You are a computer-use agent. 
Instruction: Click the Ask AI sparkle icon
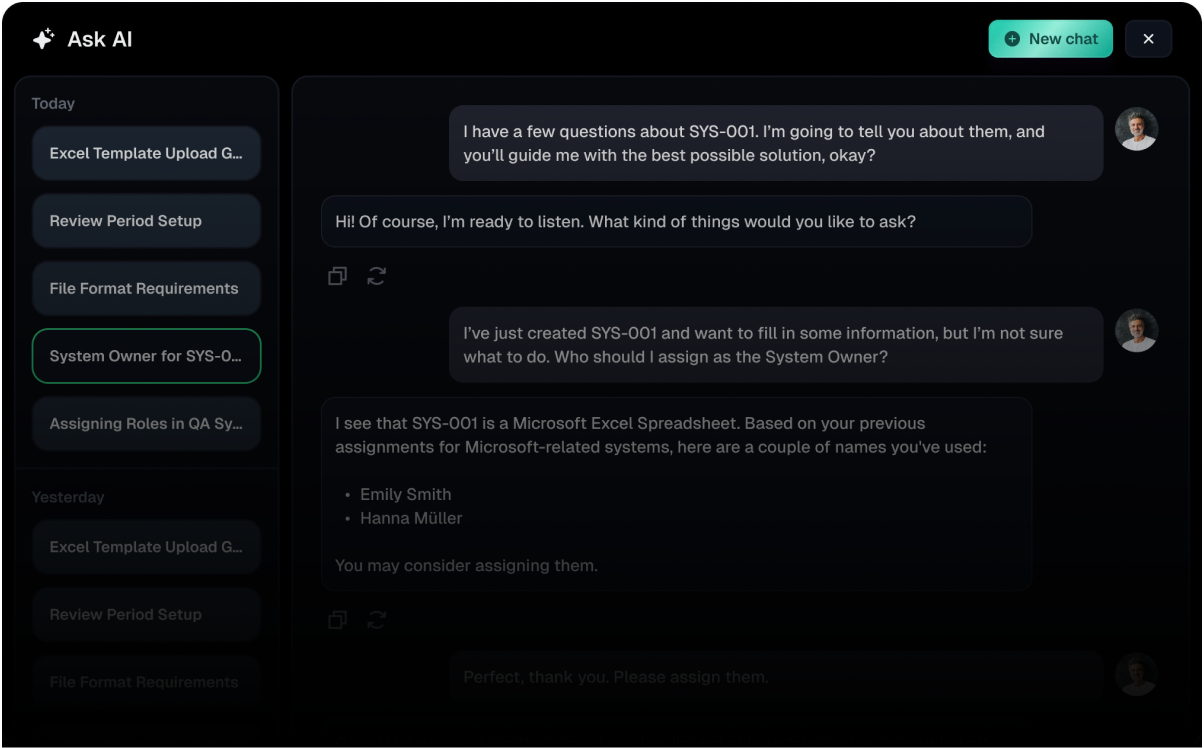pyautogui.click(x=43, y=39)
